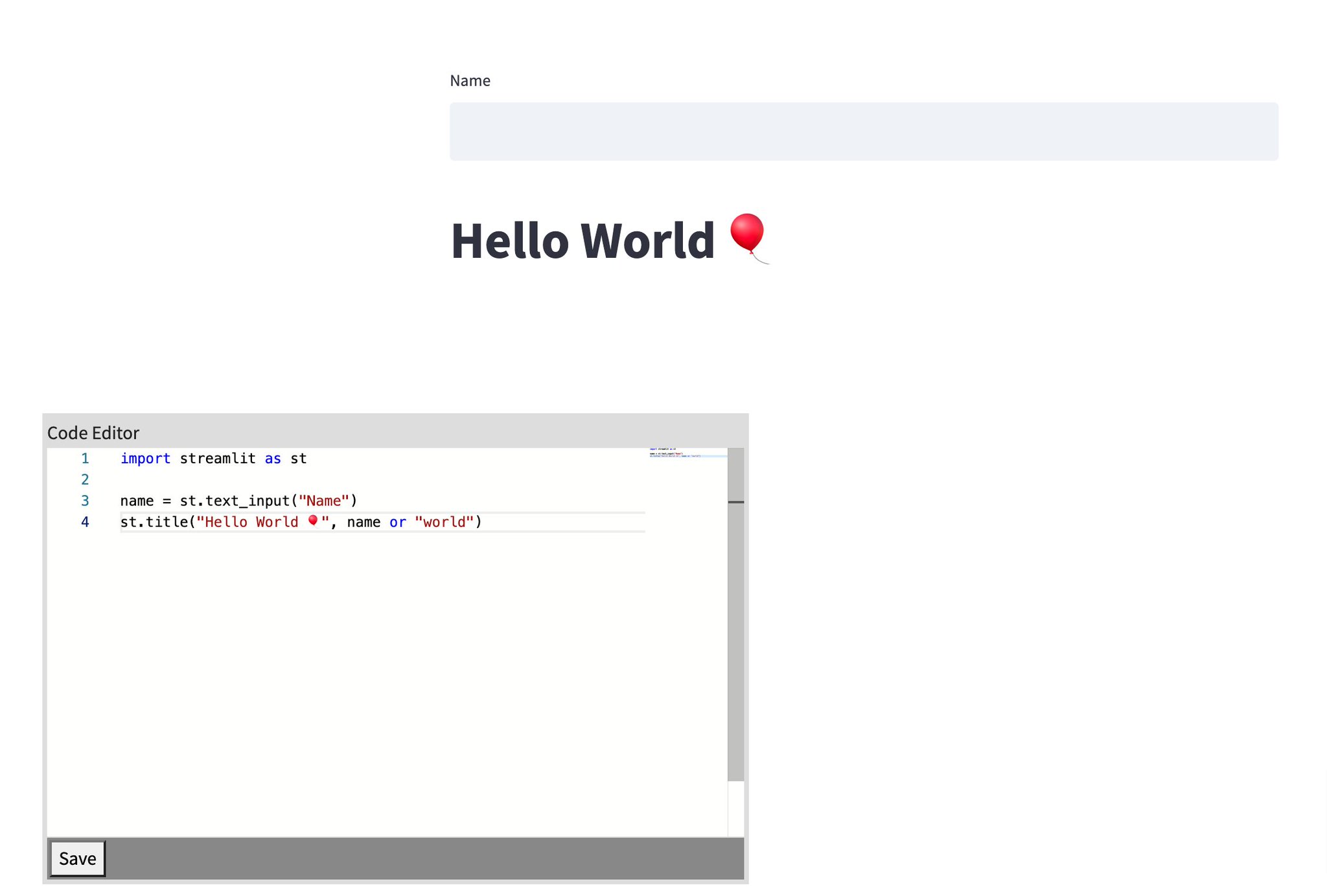Focus the Name text input field
Screen dimensions: 1327x896
pyautogui.click(x=863, y=132)
